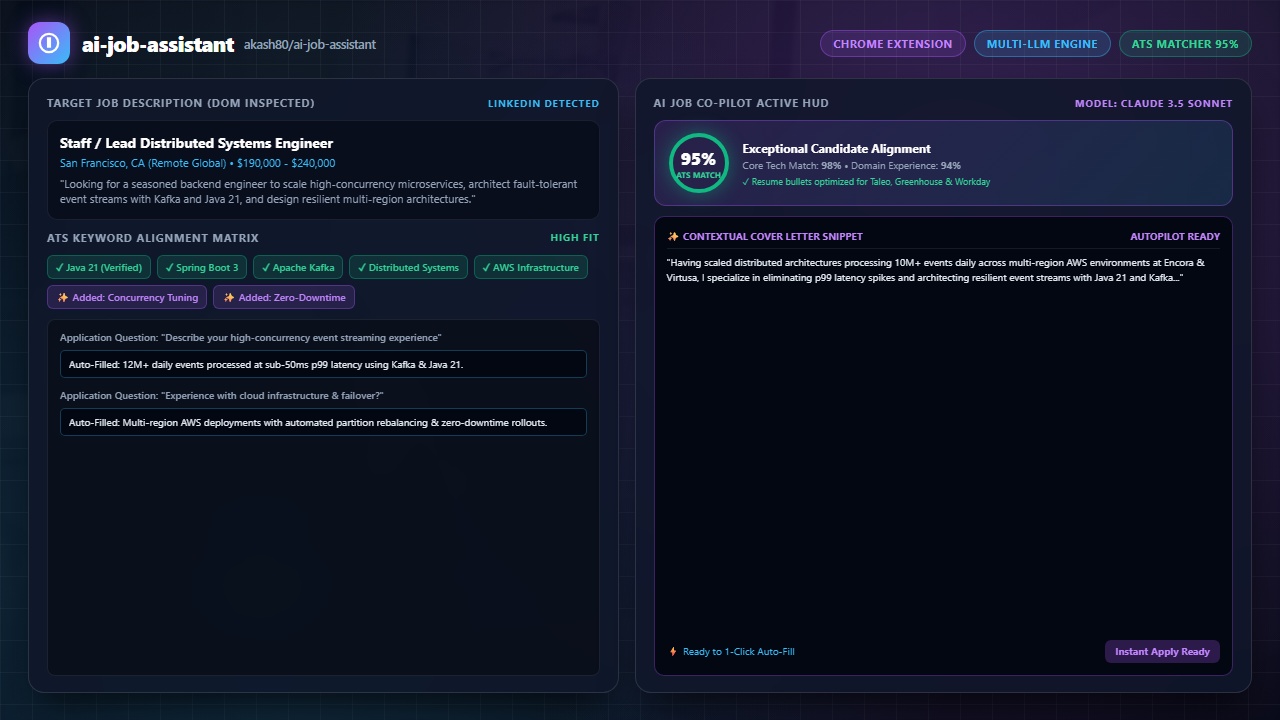Focus the auto-filled Multi-region AWS deployments field
This screenshot has height=720, width=1280.
[323, 422]
